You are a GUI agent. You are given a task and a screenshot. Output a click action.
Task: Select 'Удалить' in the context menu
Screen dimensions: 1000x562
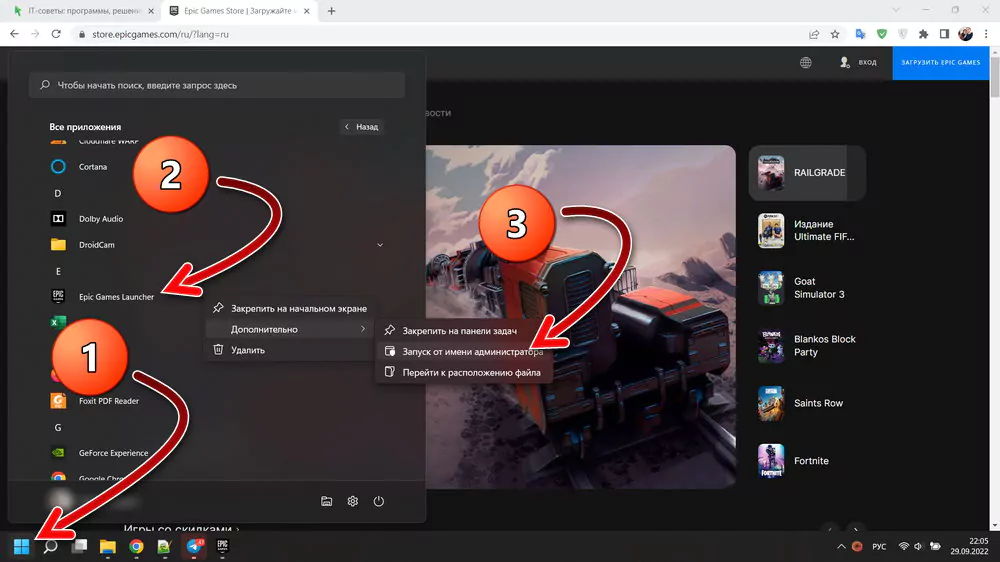[290, 350]
